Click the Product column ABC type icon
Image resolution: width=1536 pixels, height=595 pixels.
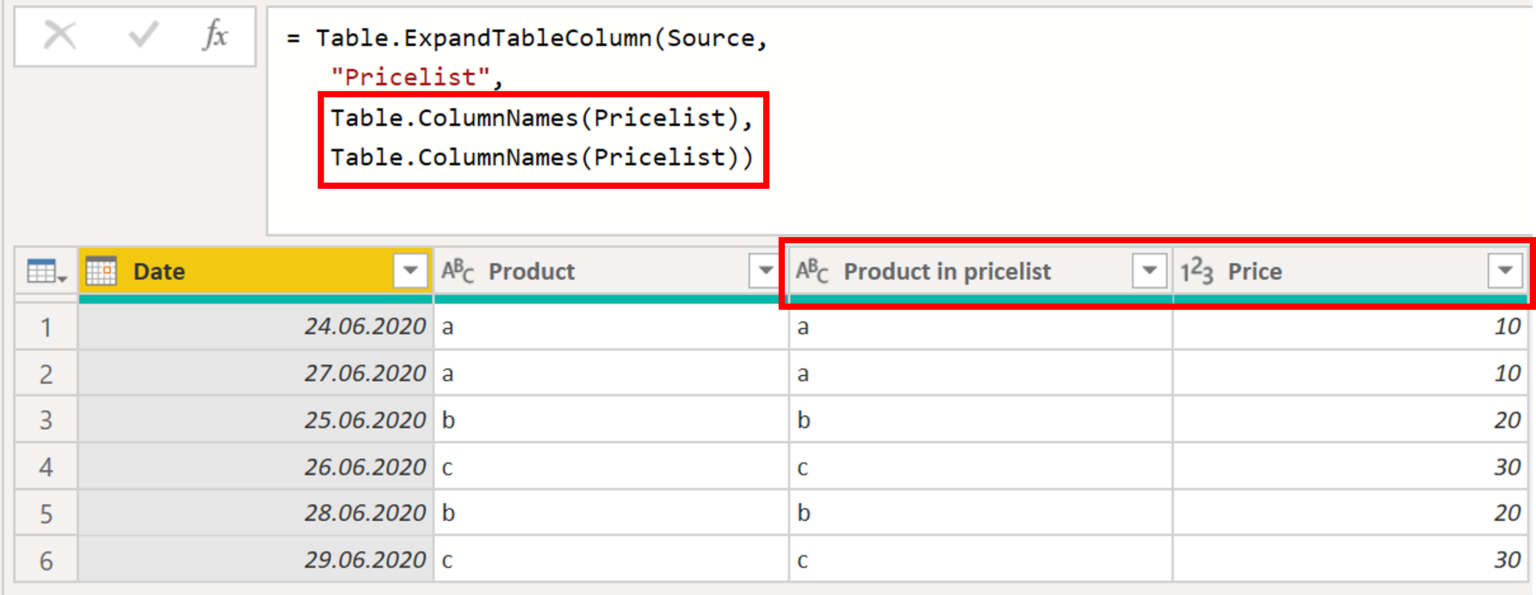pyautogui.click(x=458, y=271)
